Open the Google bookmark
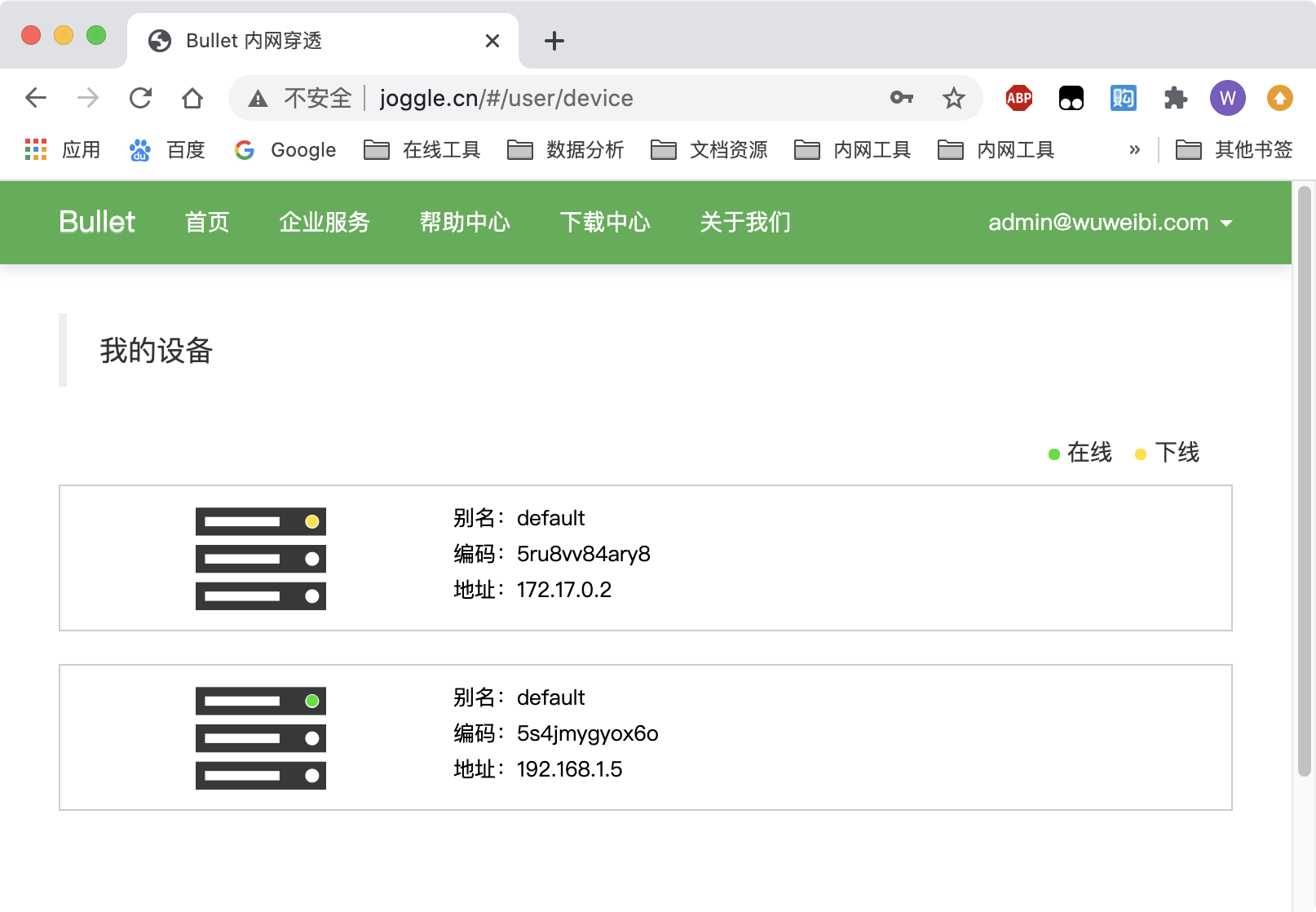 (x=285, y=150)
